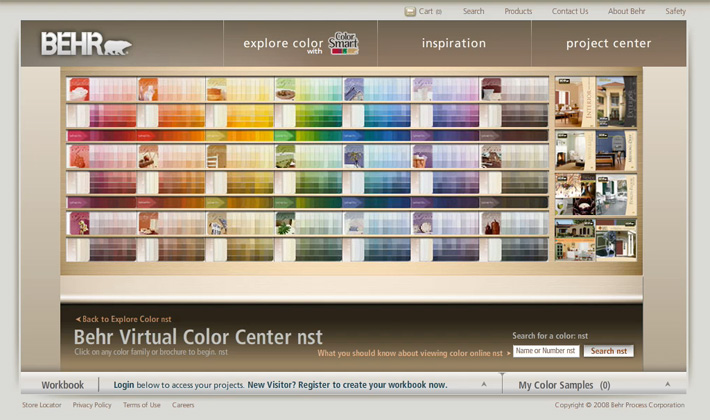Open the Terms of Use link

point(142,405)
